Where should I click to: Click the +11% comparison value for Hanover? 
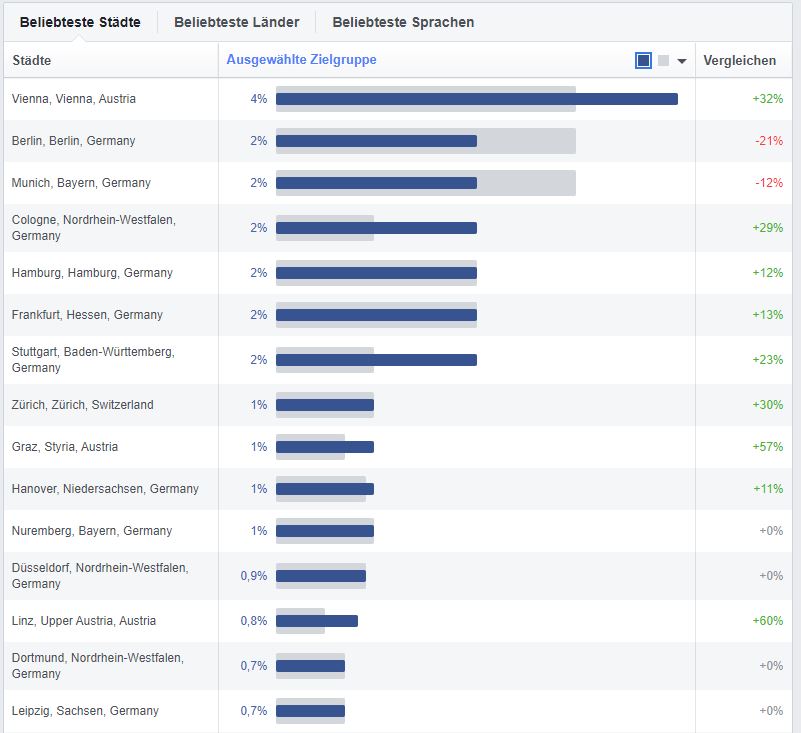click(x=768, y=489)
